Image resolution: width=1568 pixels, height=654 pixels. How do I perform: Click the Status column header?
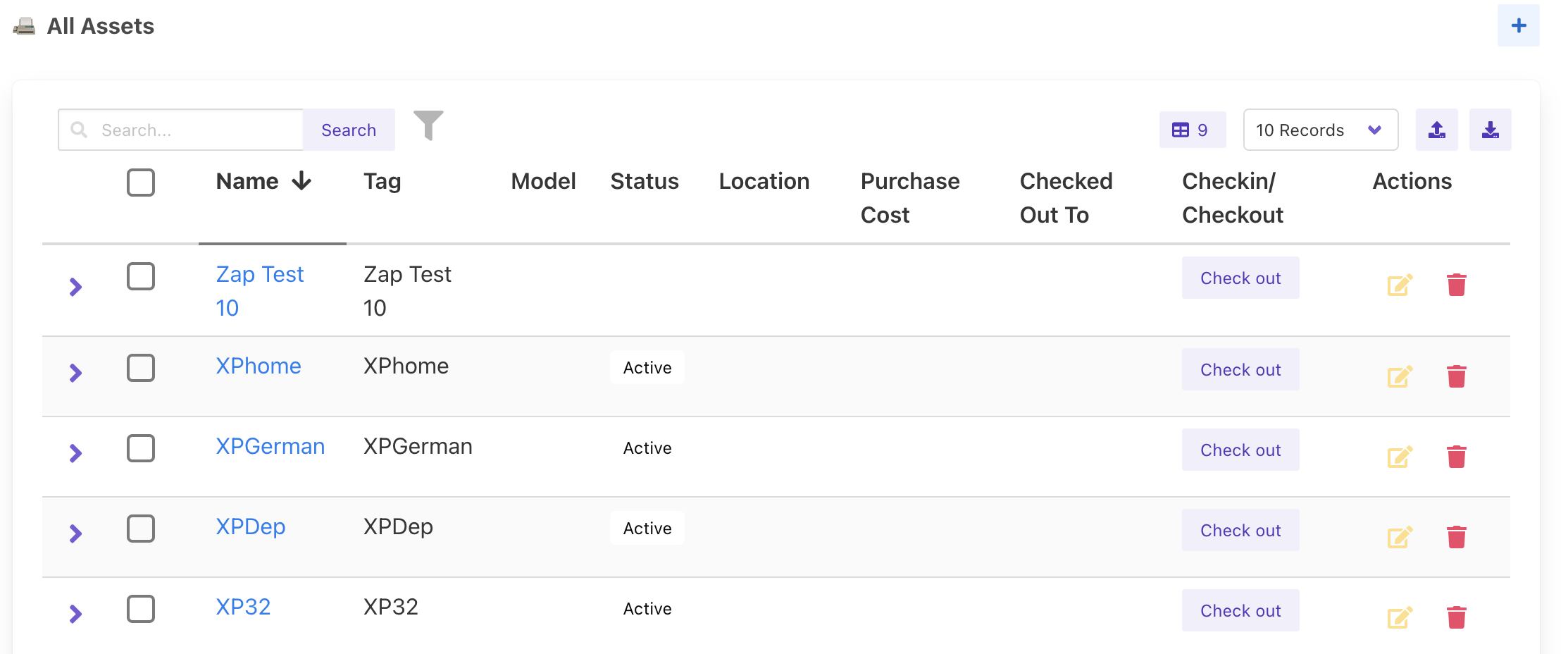pyautogui.click(x=644, y=182)
